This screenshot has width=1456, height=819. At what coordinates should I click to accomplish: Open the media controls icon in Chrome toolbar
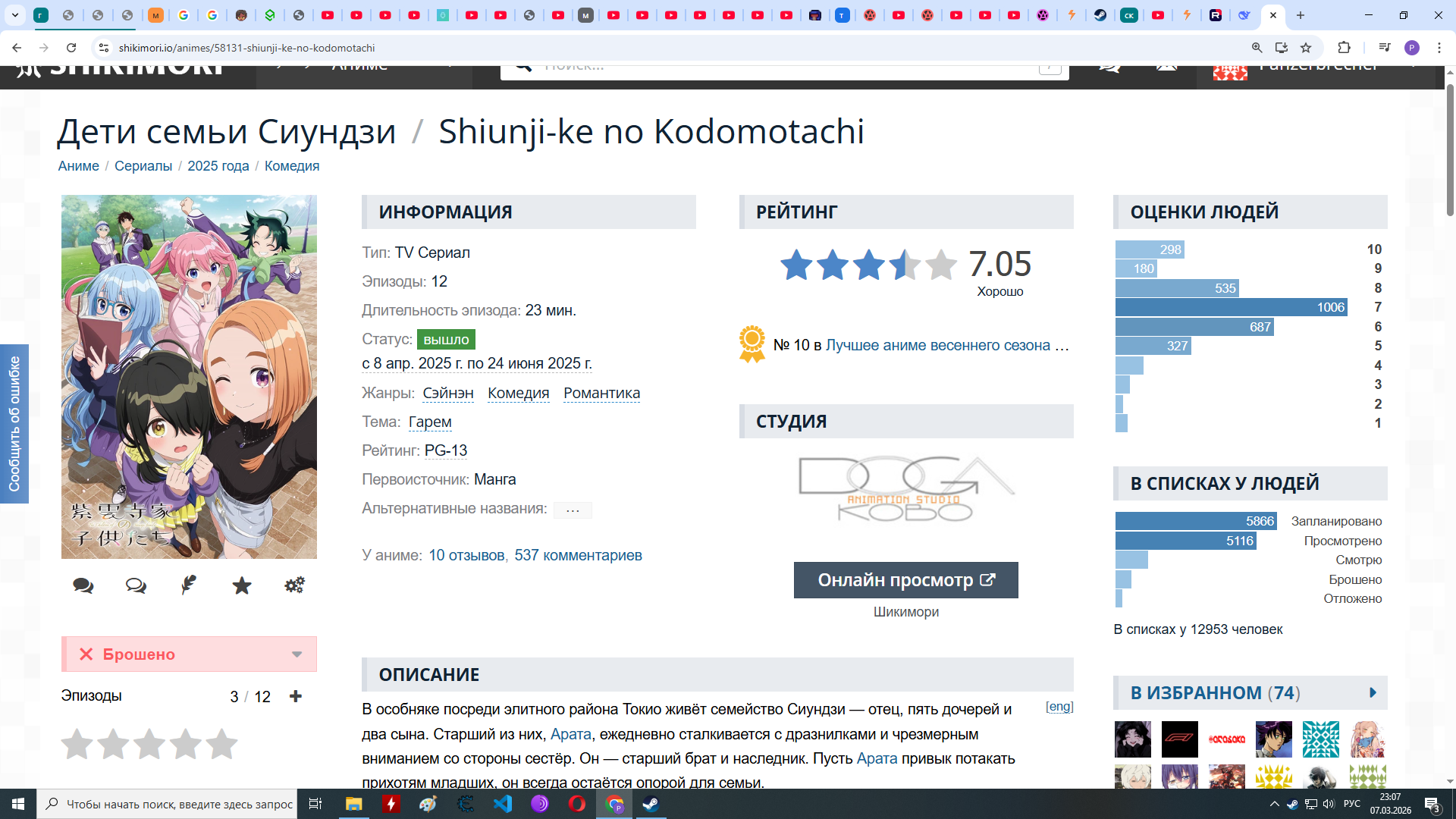click(x=1384, y=48)
